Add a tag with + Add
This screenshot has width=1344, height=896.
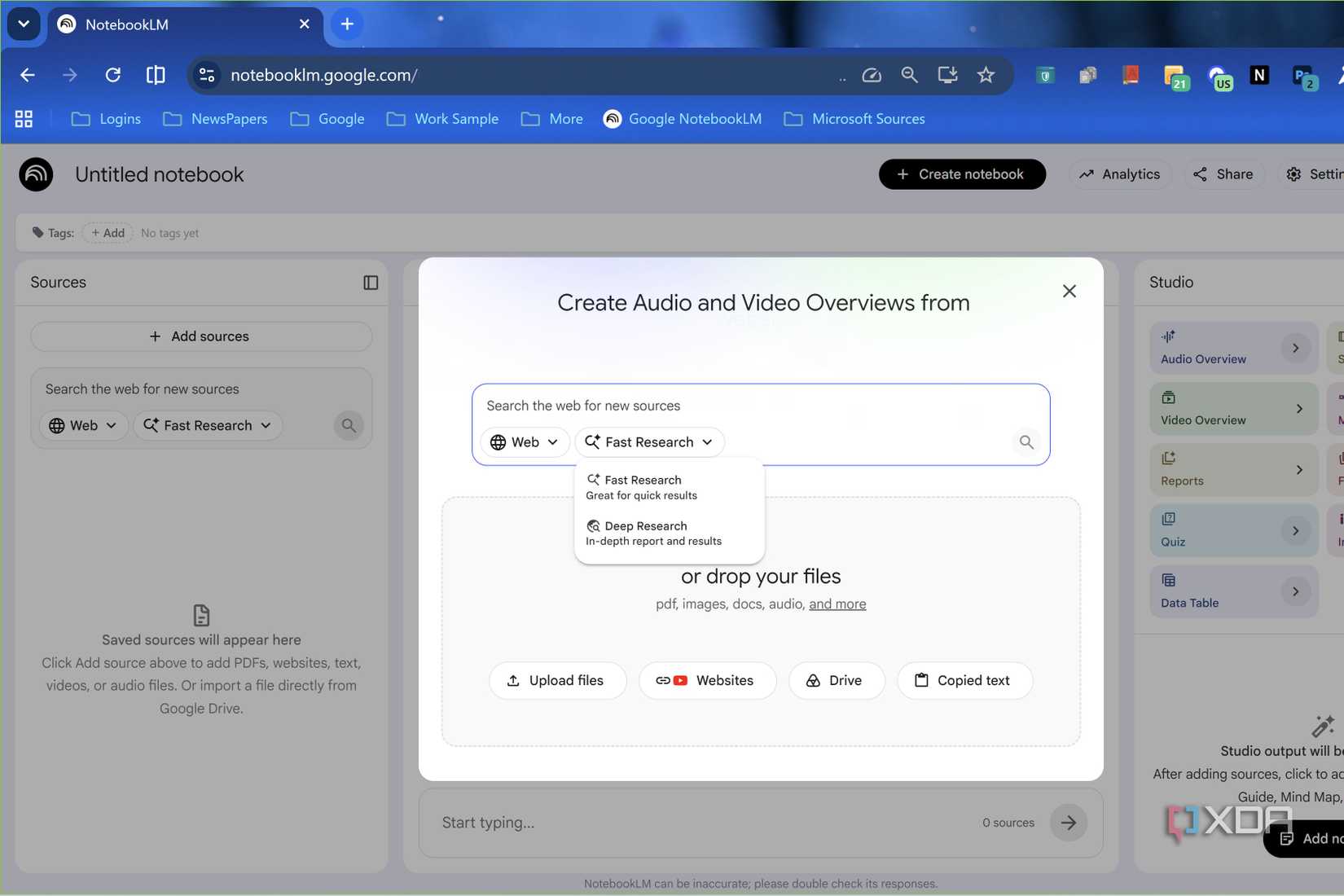pos(108,233)
